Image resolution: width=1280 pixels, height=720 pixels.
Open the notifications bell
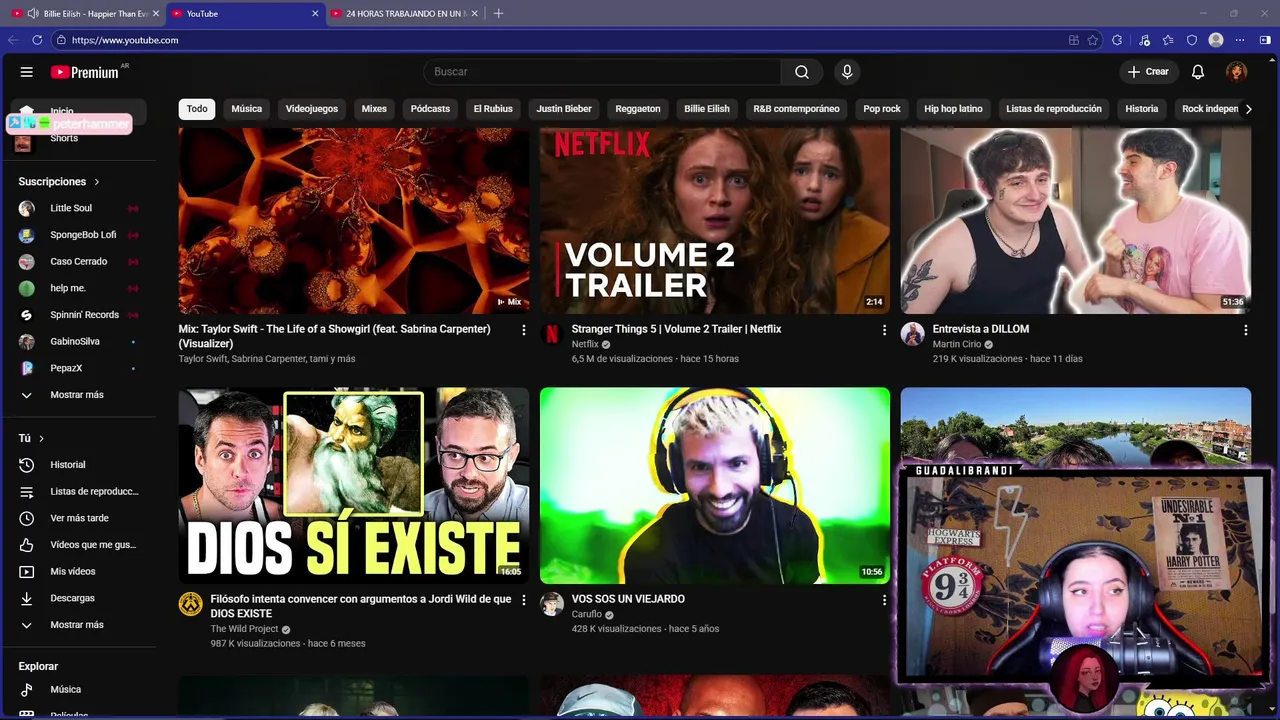point(1198,72)
